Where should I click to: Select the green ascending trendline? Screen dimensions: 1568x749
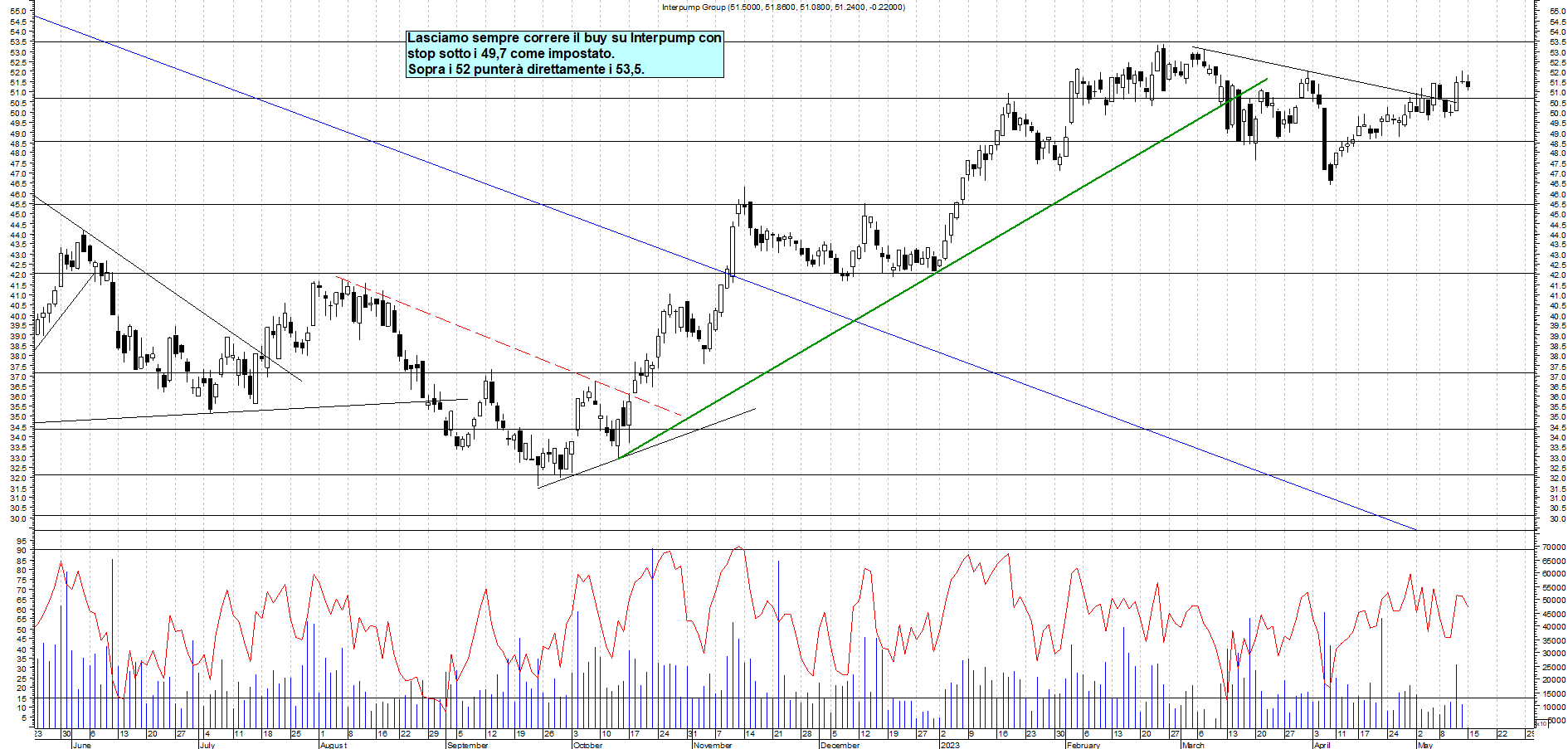943,269
